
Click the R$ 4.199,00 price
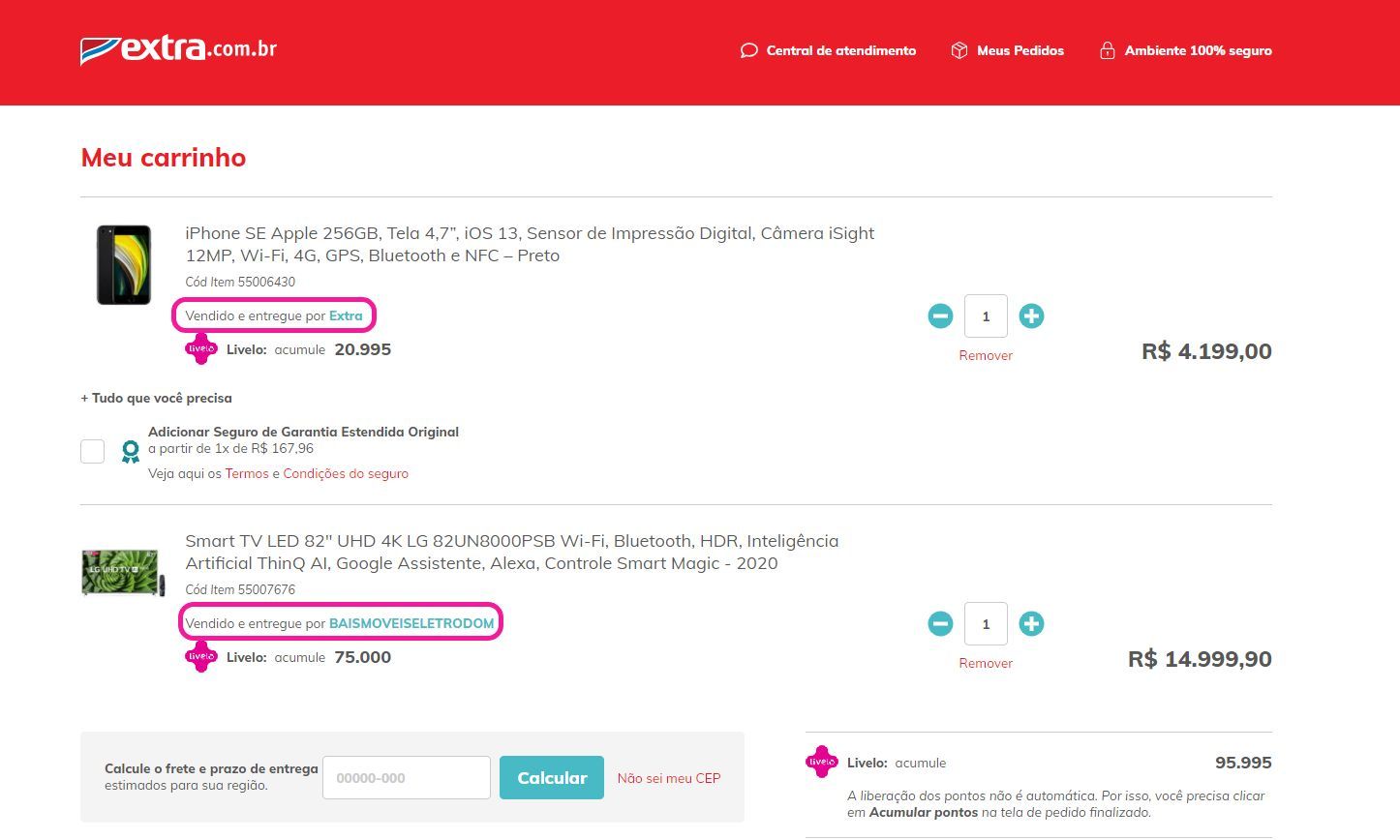tap(1206, 351)
